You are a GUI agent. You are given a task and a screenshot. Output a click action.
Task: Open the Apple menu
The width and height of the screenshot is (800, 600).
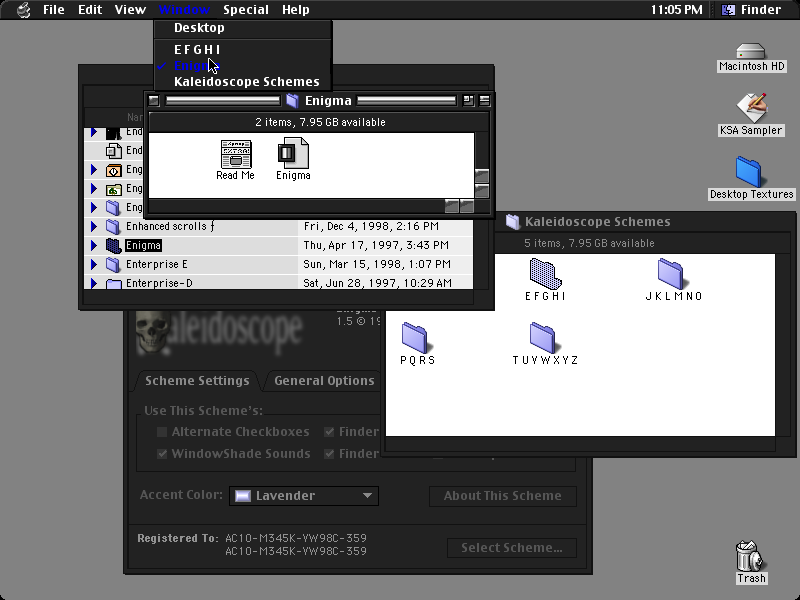tap(23, 10)
